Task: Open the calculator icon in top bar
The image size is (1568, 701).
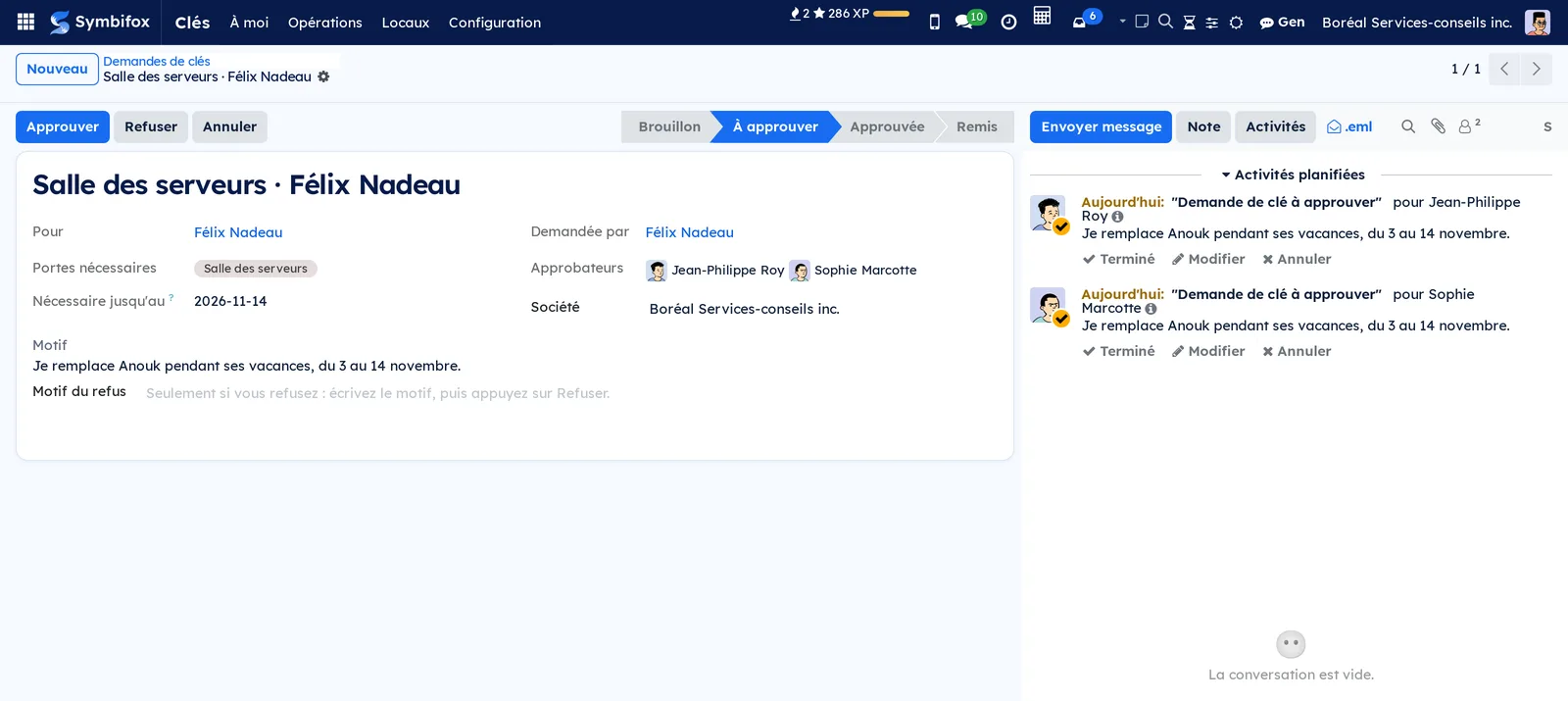Action: pyautogui.click(x=1042, y=17)
